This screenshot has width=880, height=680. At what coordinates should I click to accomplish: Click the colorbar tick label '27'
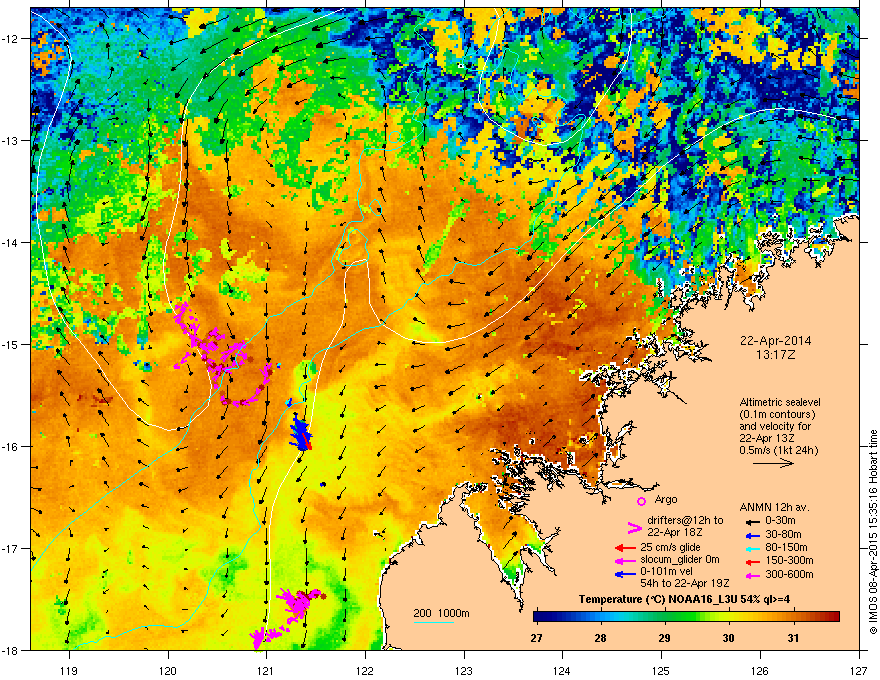point(536,638)
